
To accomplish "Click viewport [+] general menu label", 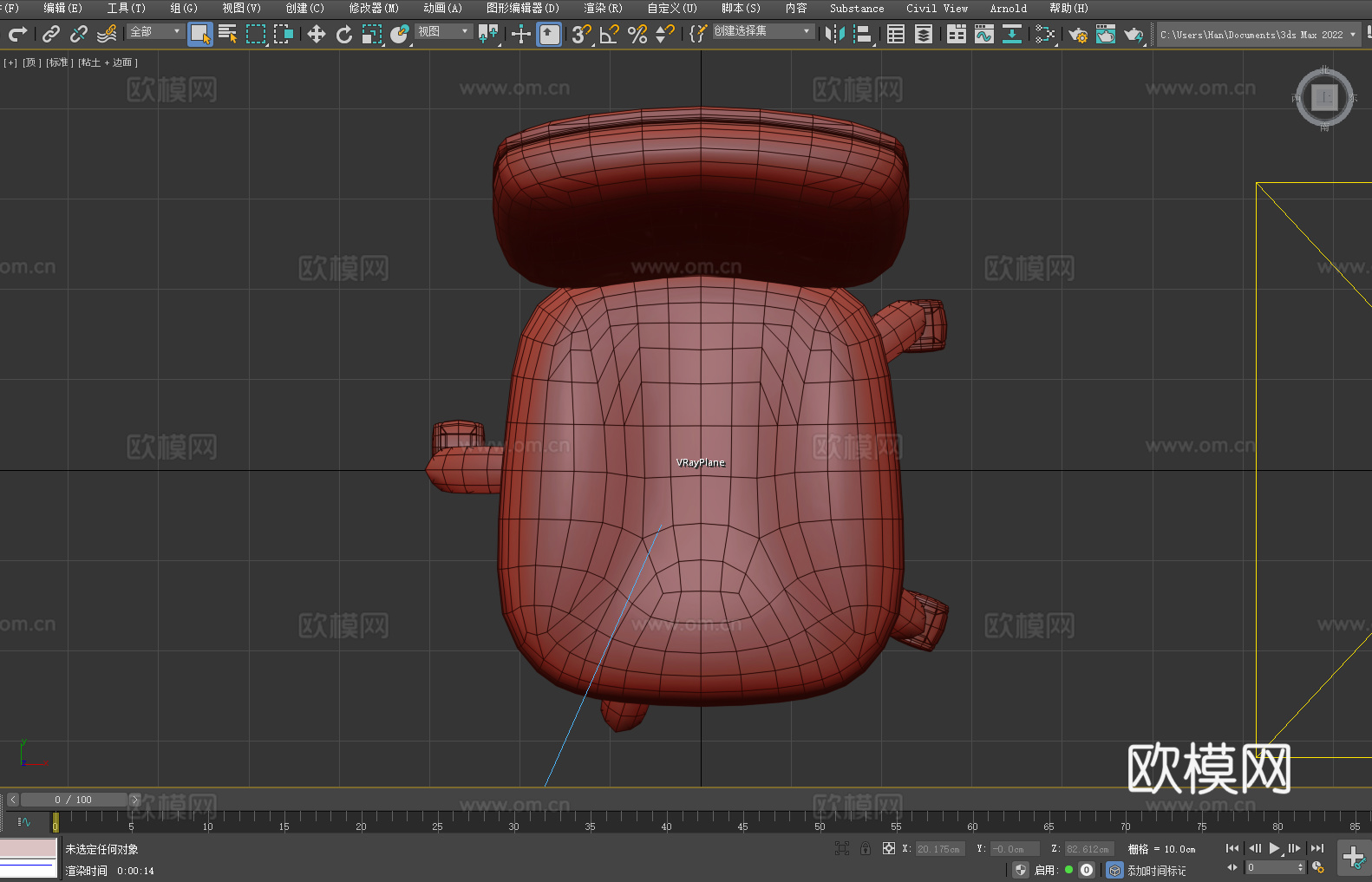I will (10, 62).
